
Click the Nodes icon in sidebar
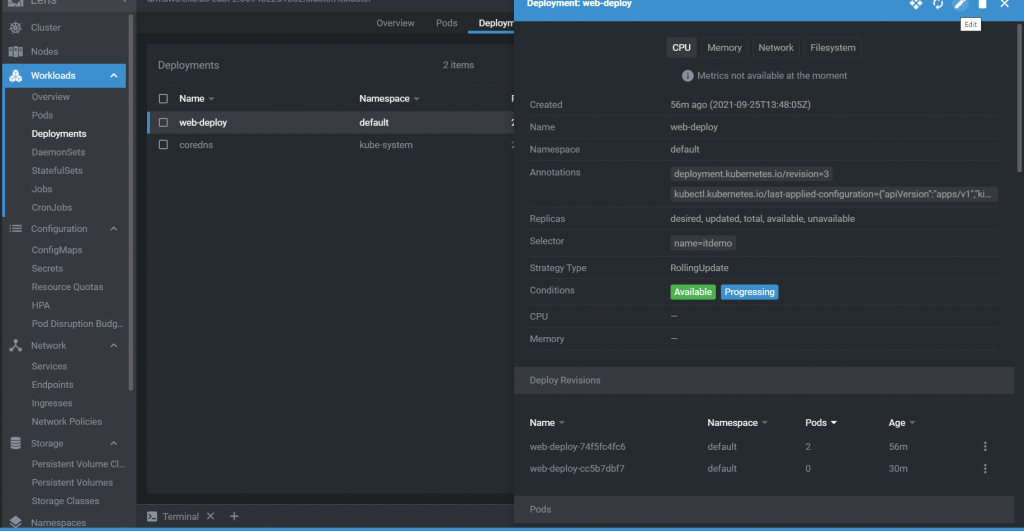coord(16,52)
